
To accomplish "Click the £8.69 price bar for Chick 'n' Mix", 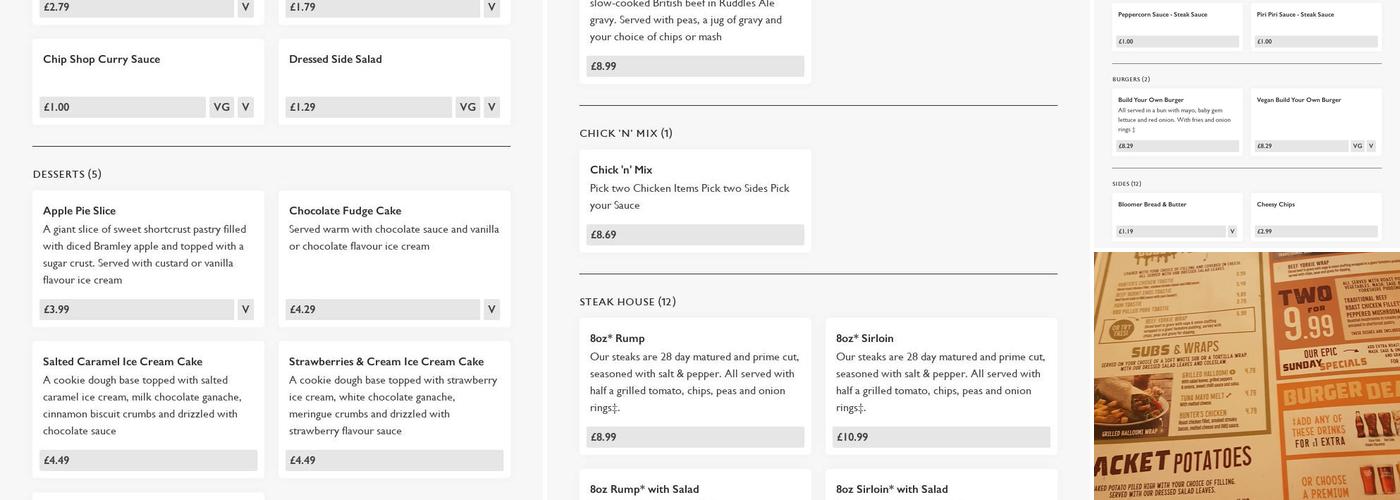I will (x=695, y=235).
